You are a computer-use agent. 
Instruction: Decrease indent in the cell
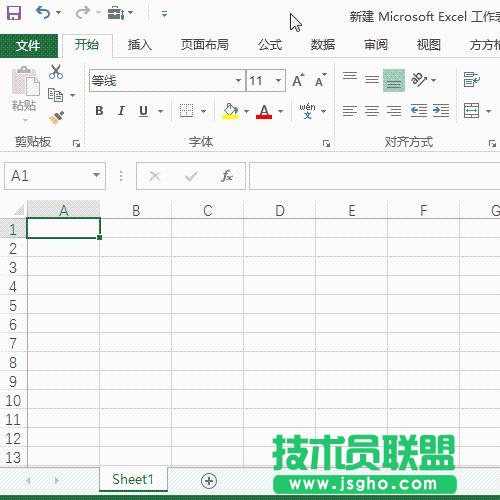[x=419, y=111]
